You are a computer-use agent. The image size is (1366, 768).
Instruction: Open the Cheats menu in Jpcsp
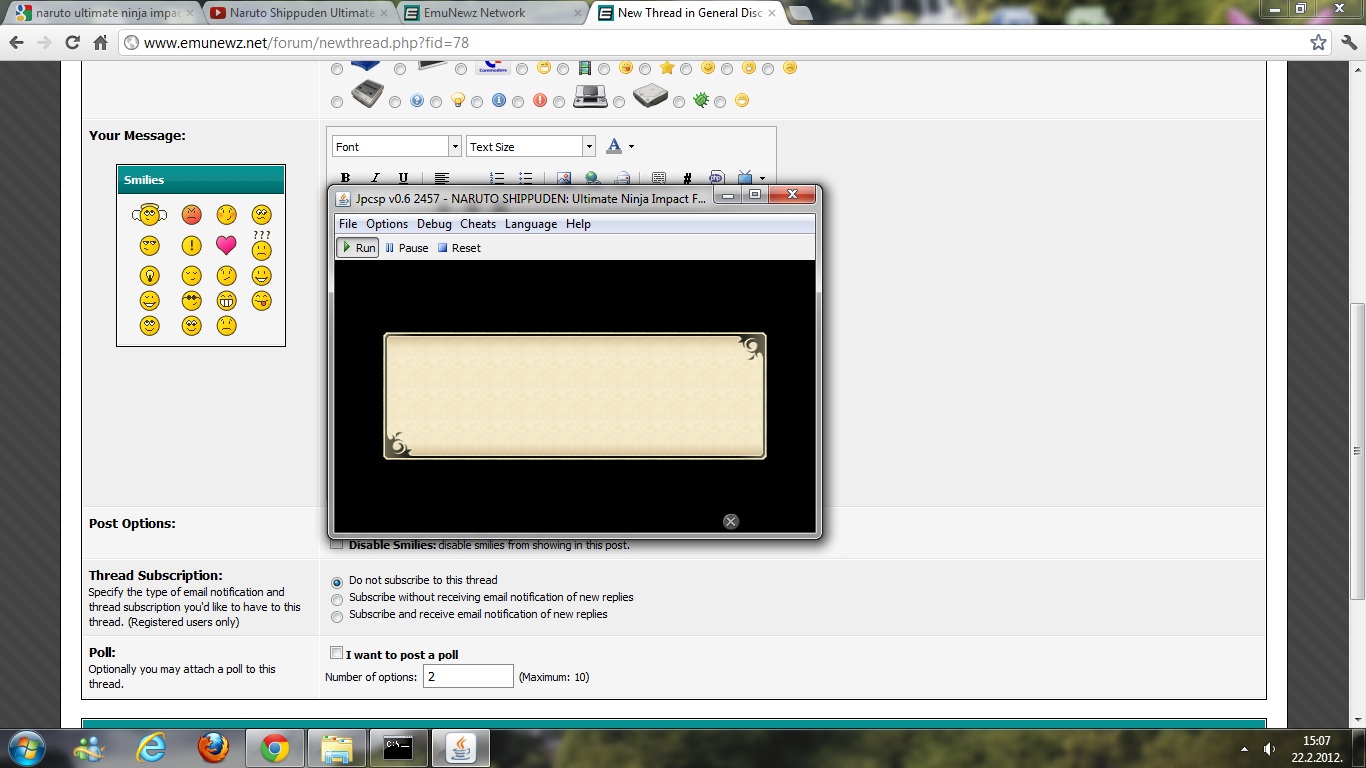pos(477,224)
